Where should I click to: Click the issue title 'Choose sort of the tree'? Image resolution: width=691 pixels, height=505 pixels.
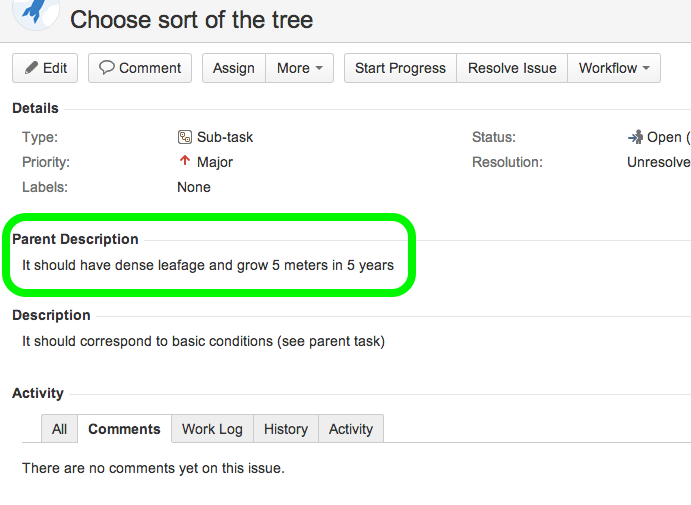191,19
